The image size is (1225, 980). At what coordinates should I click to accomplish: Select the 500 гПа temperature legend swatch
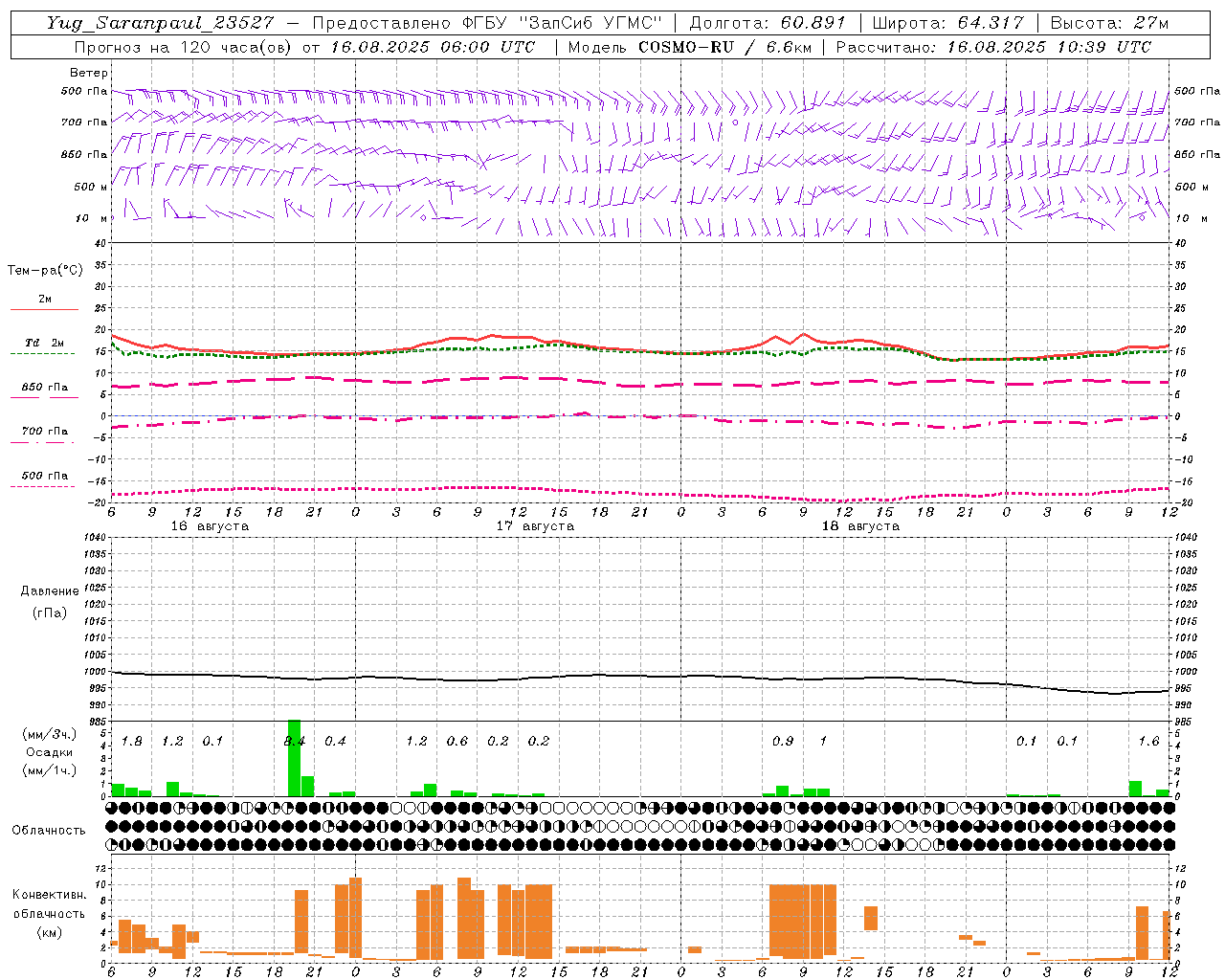[x=44, y=486]
